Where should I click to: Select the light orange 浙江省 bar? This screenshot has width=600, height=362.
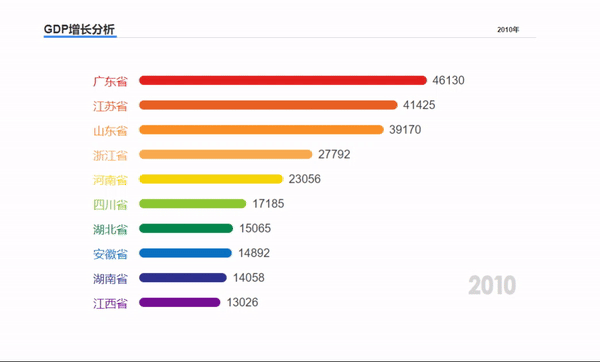[226, 154]
